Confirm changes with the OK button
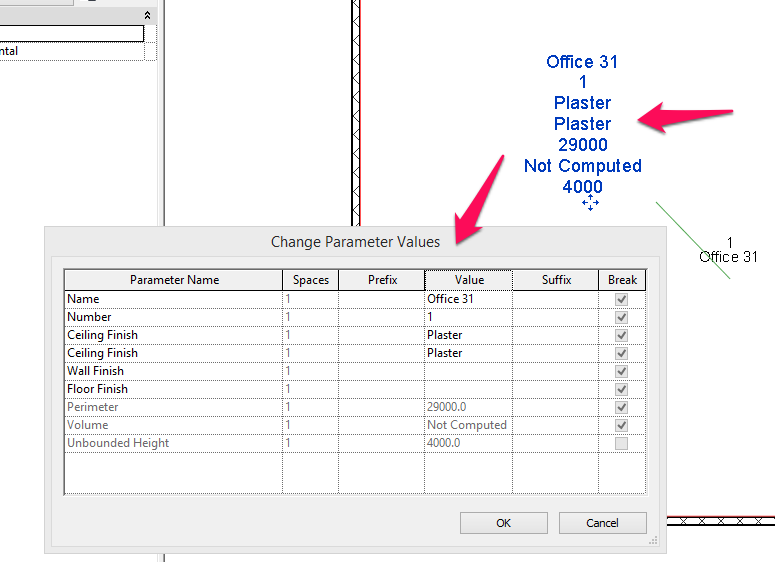775x562 pixels. tap(504, 523)
